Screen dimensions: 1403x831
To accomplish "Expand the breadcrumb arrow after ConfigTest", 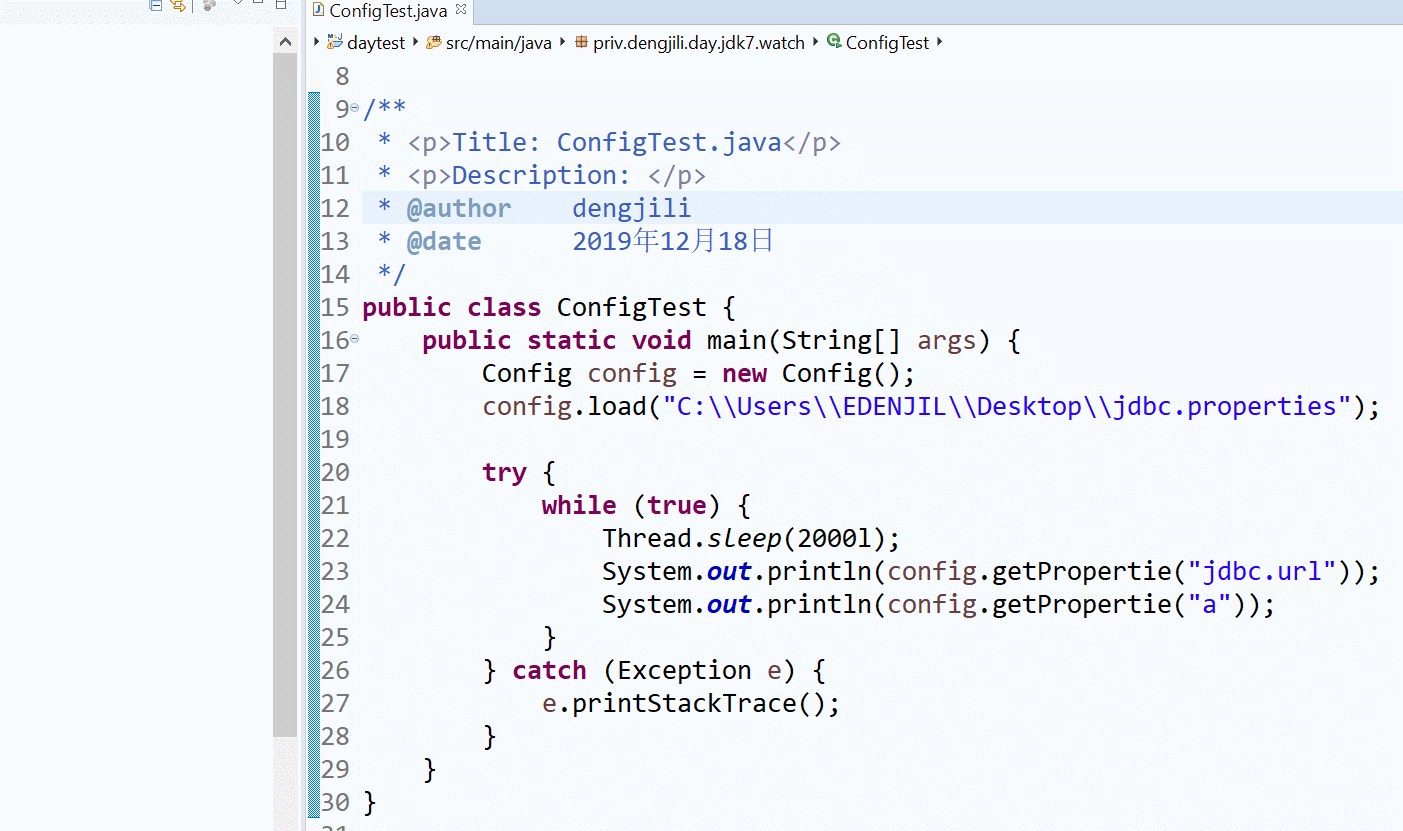I will click(x=939, y=43).
